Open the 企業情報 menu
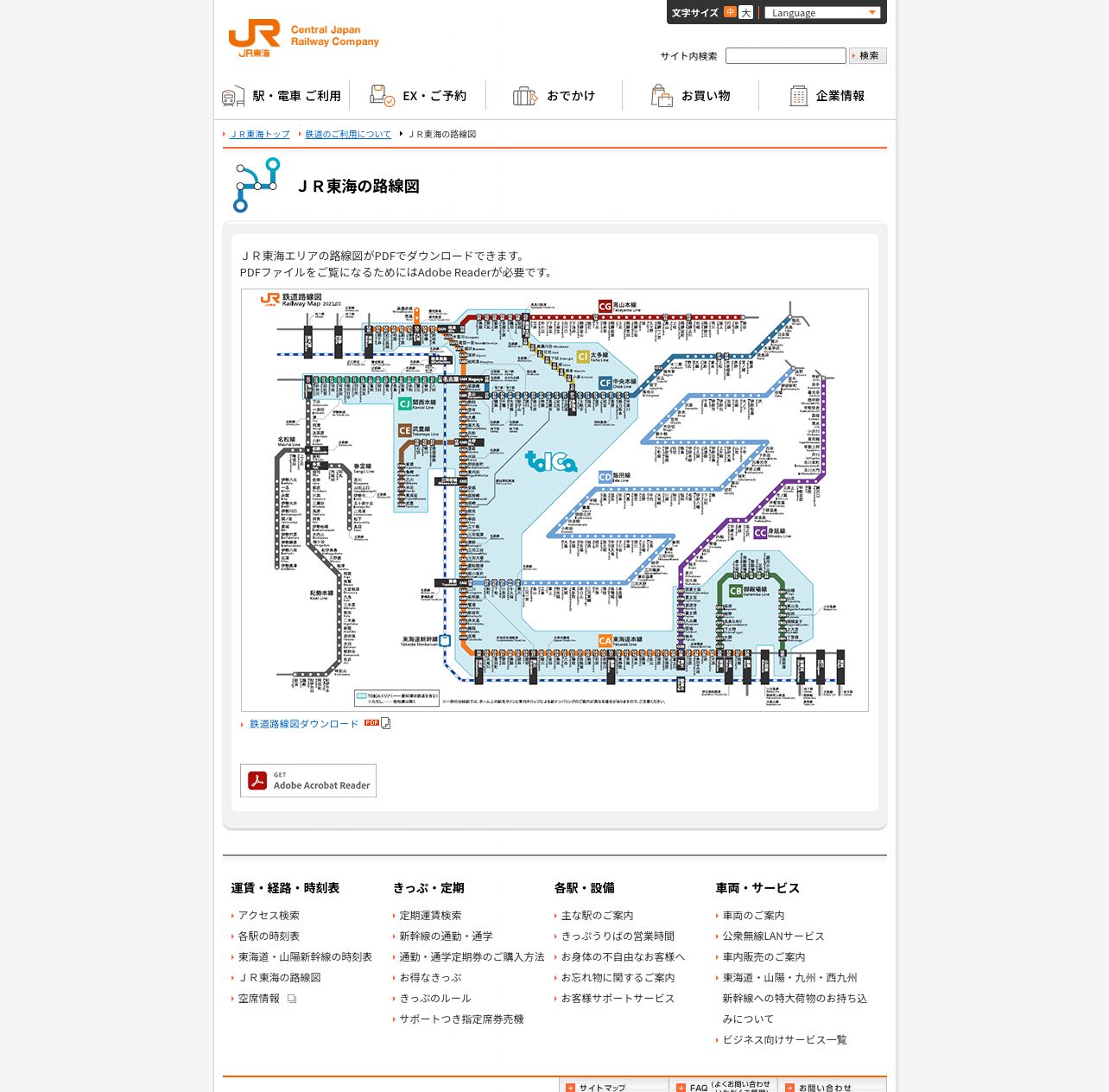Viewport: 1109px width, 1092px height. click(827, 96)
